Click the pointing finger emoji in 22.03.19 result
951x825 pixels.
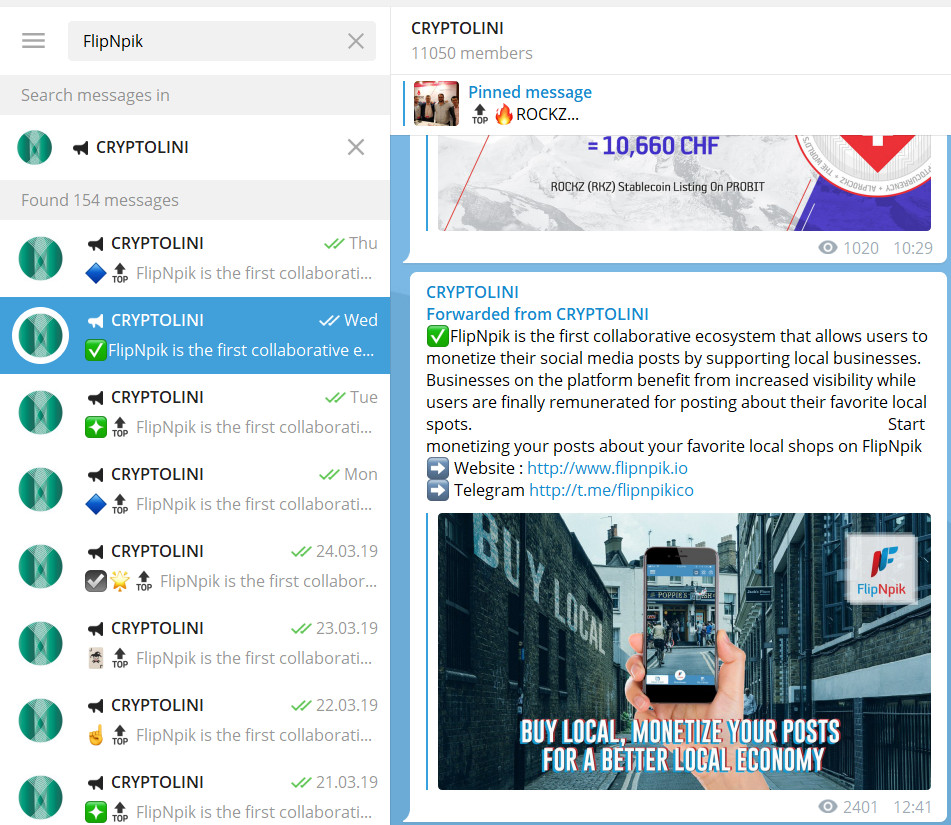coord(96,735)
